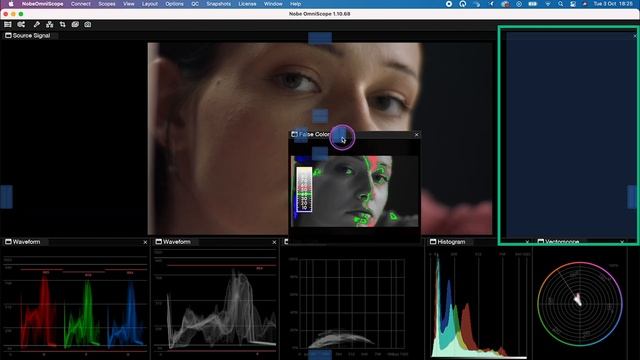Click the screen recording status icon in the menu bar

point(449,4)
